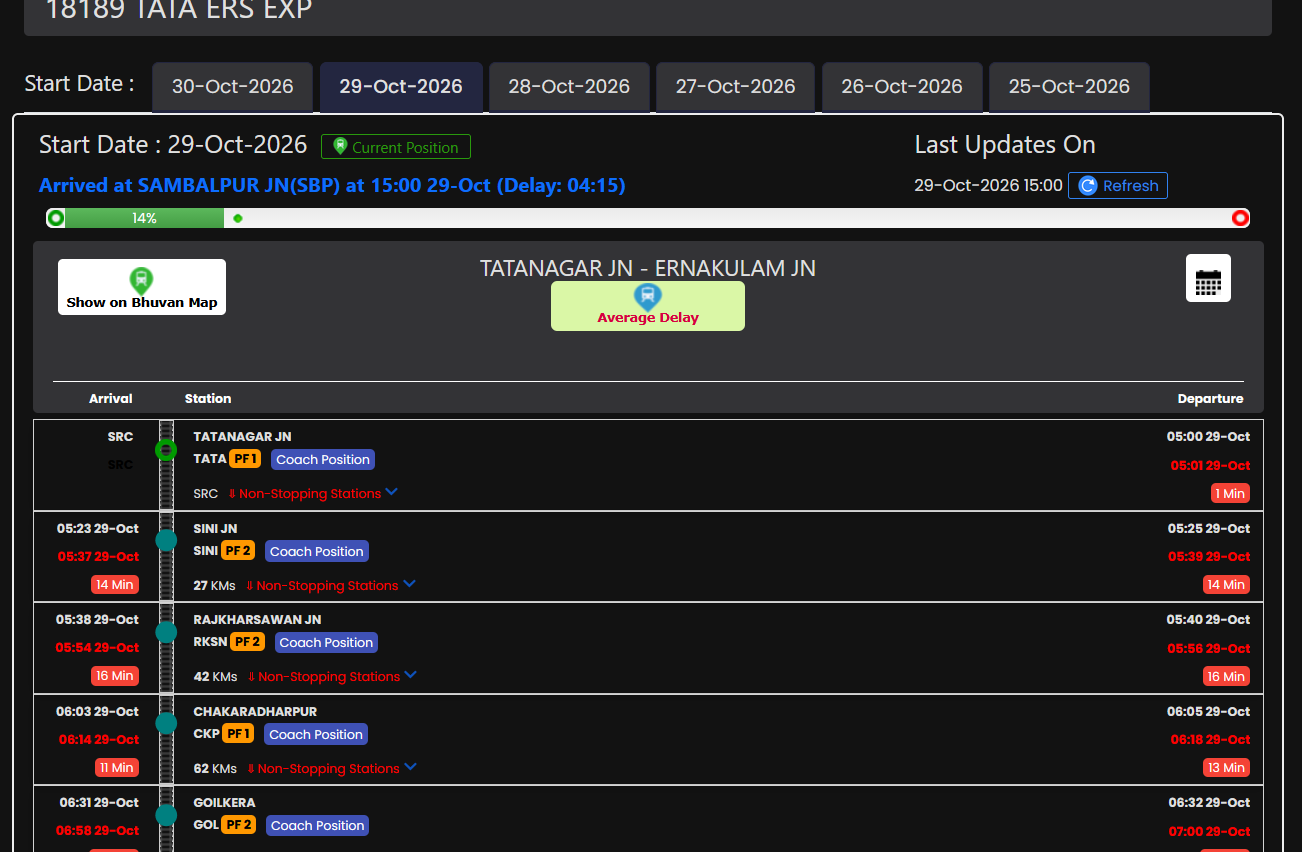Click the Average Delay button
The width and height of the screenshot is (1302, 852).
[648, 306]
